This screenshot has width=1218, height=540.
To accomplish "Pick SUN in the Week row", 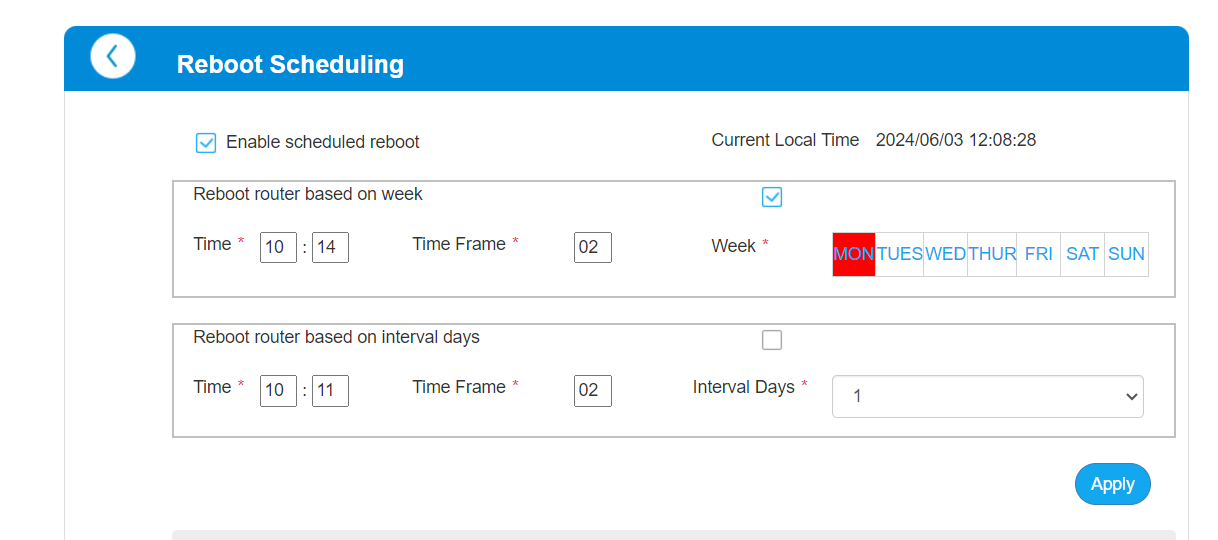I will click(x=1127, y=254).
